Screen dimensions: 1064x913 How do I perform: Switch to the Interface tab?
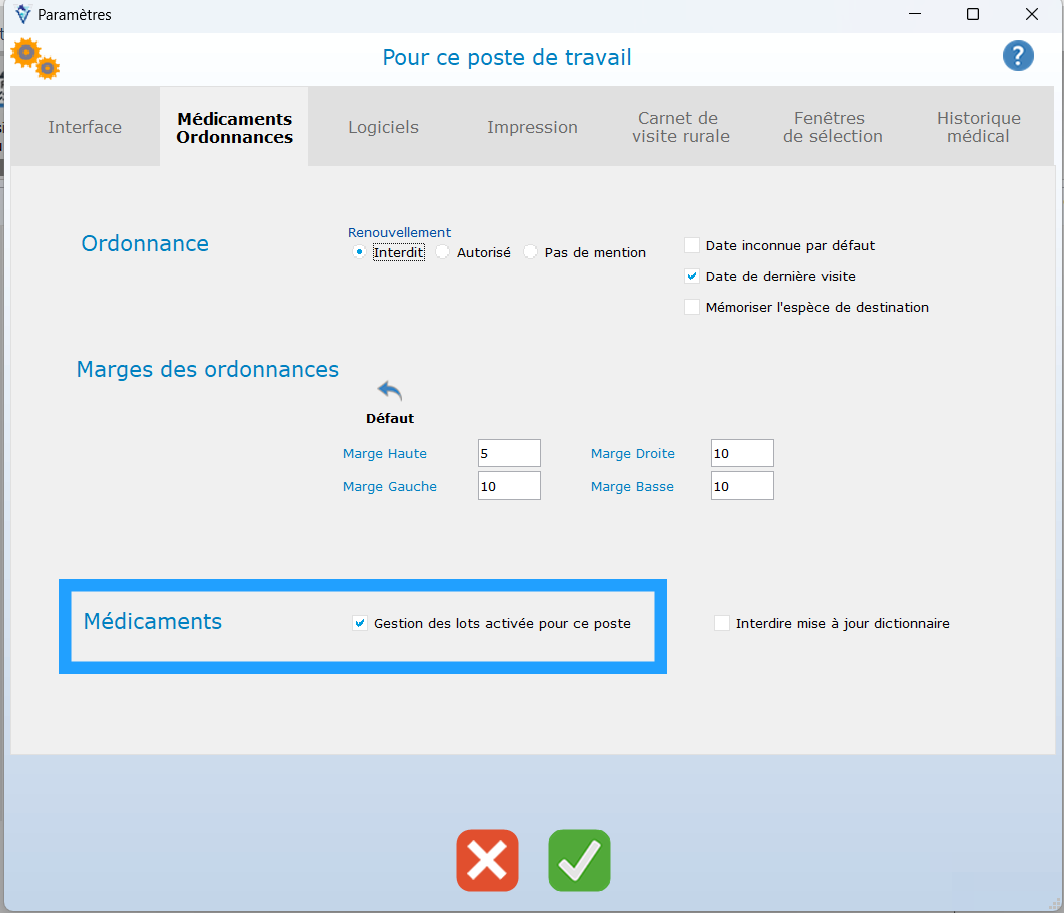pos(85,127)
